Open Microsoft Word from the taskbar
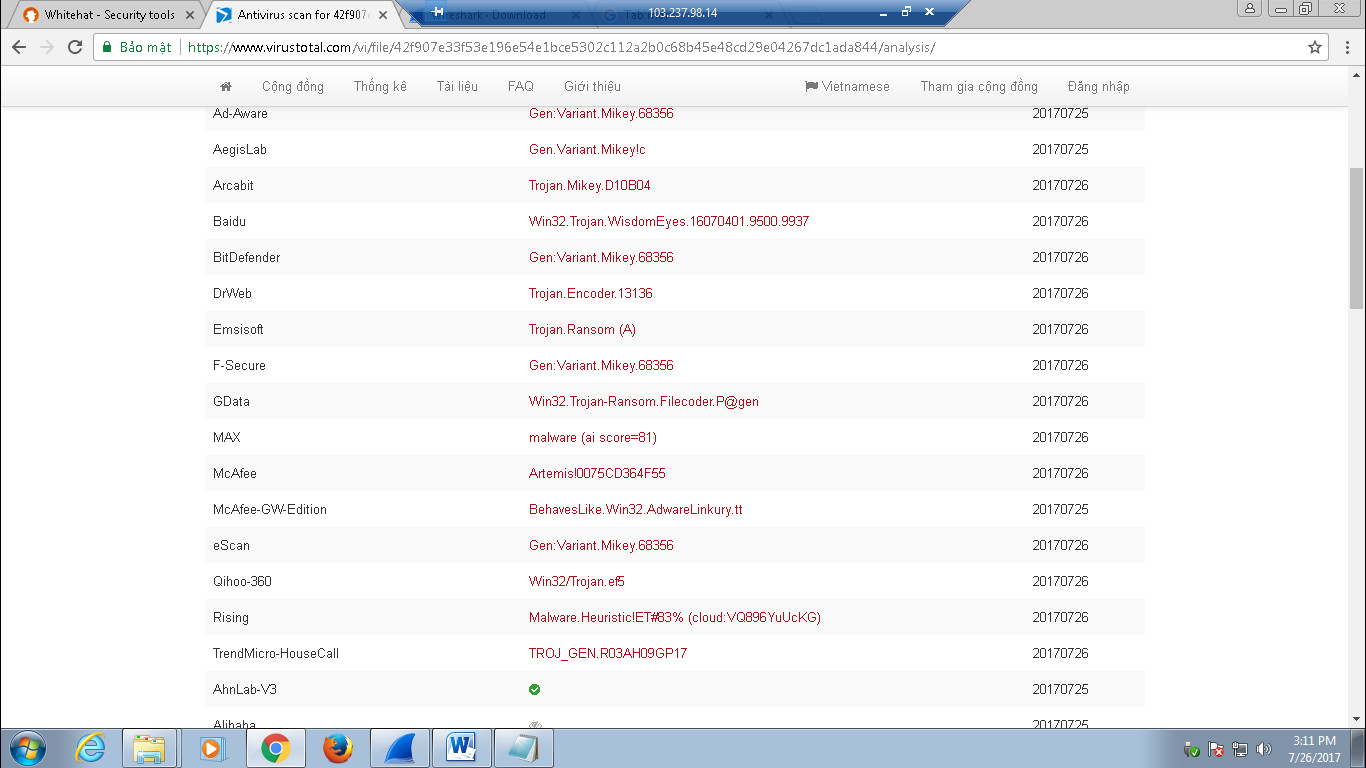This screenshot has width=1366, height=768. point(461,748)
